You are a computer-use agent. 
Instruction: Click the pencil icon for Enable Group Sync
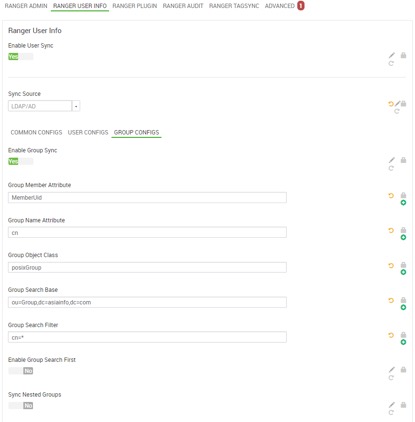click(x=392, y=160)
